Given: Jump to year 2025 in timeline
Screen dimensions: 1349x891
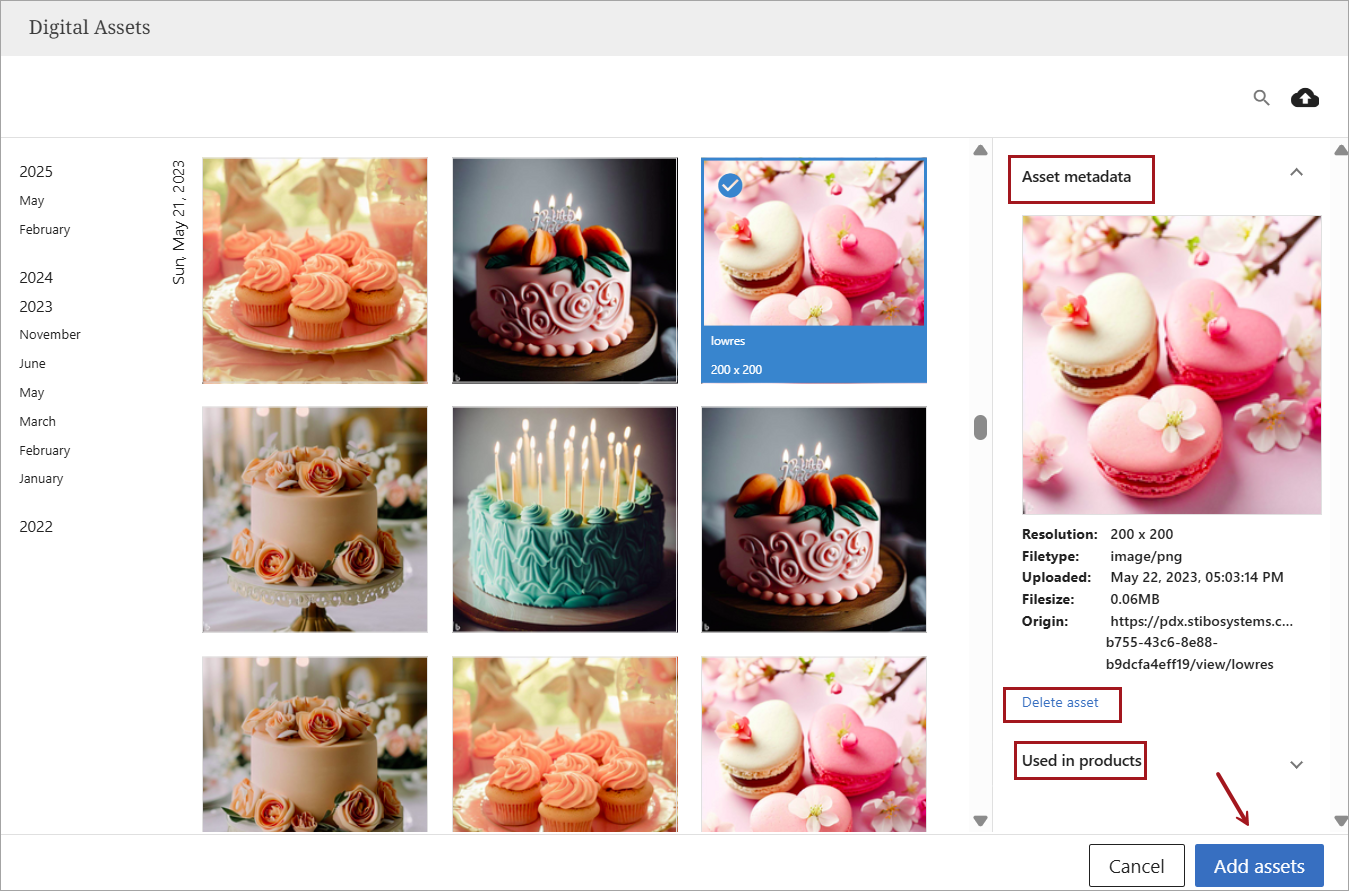Looking at the screenshot, I should pos(36,172).
